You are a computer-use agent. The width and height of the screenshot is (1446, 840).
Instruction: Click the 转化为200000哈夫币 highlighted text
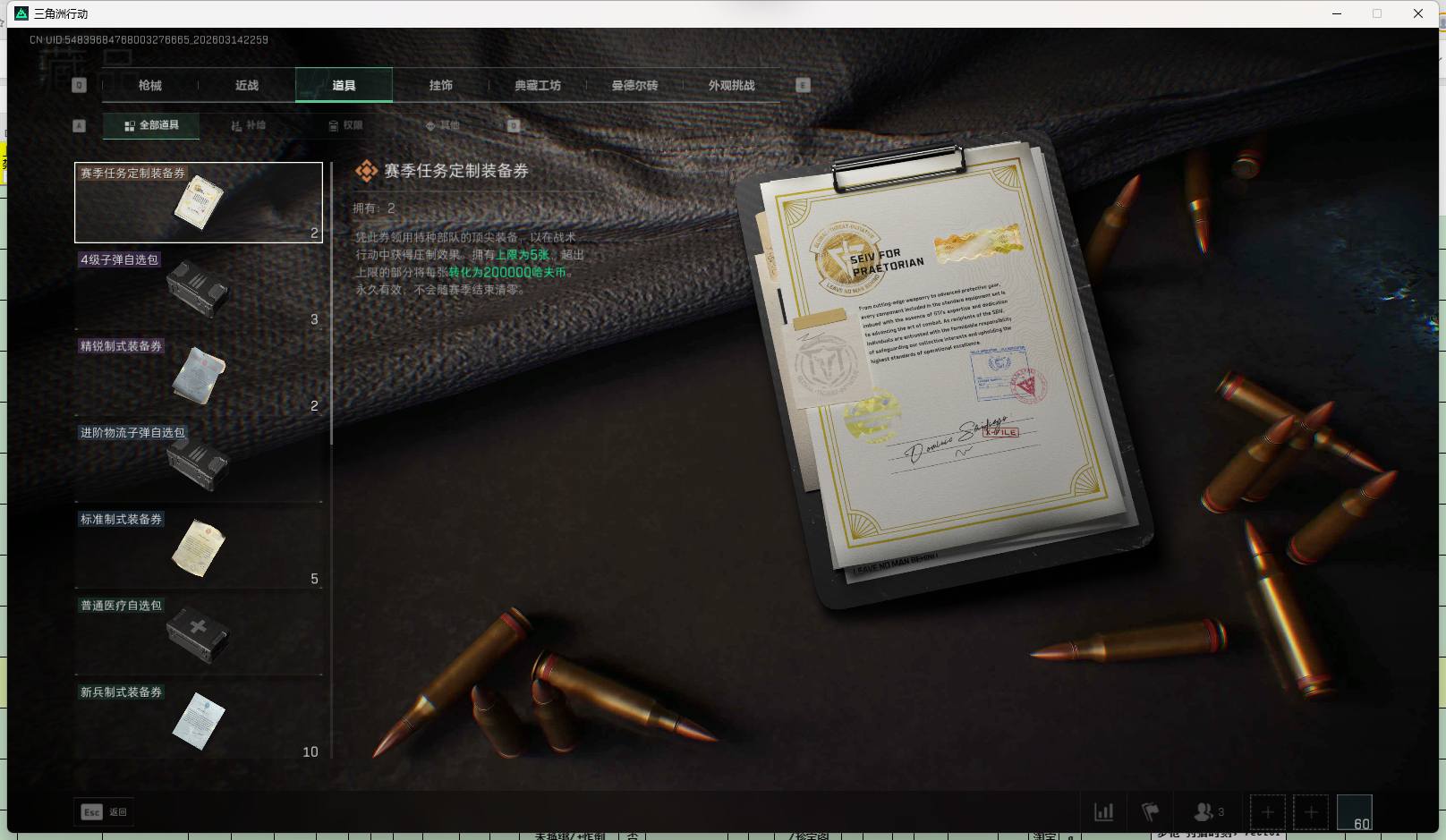507,273
